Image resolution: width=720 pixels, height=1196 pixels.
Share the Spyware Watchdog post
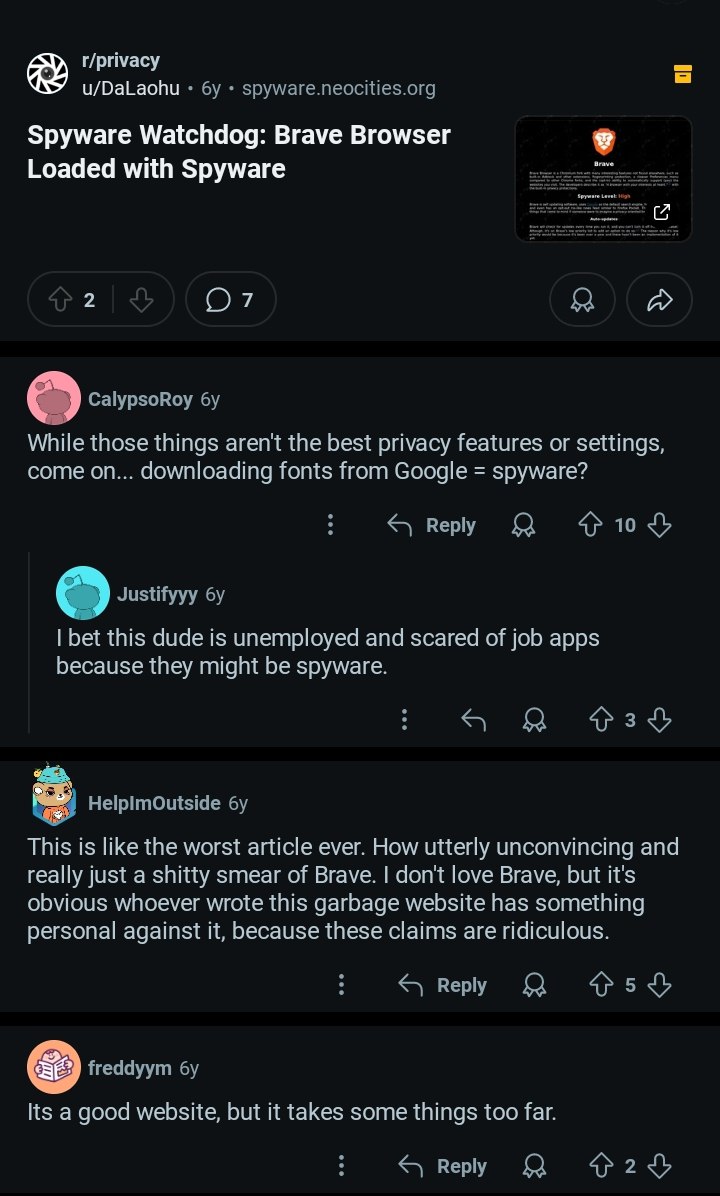[659, 300]
